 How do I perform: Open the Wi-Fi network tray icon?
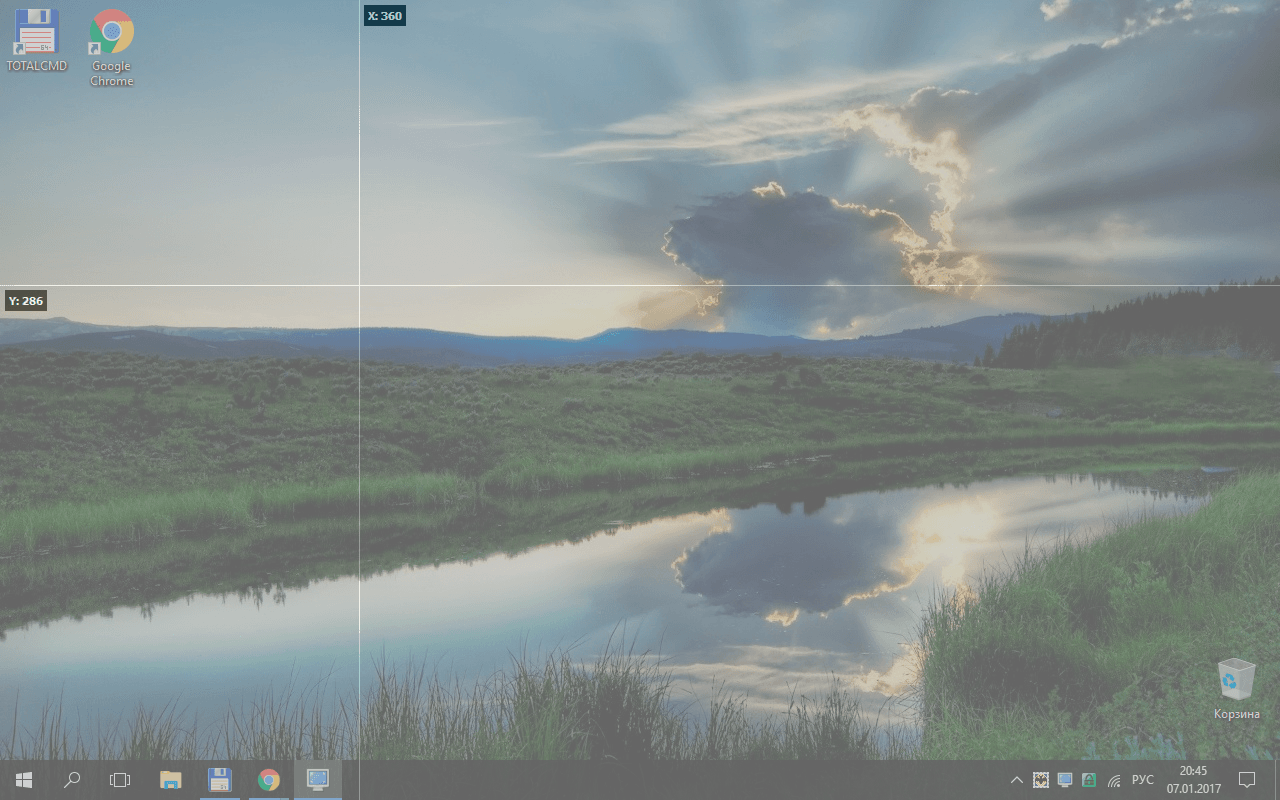pyautogui.click(x=1114, y=780)
